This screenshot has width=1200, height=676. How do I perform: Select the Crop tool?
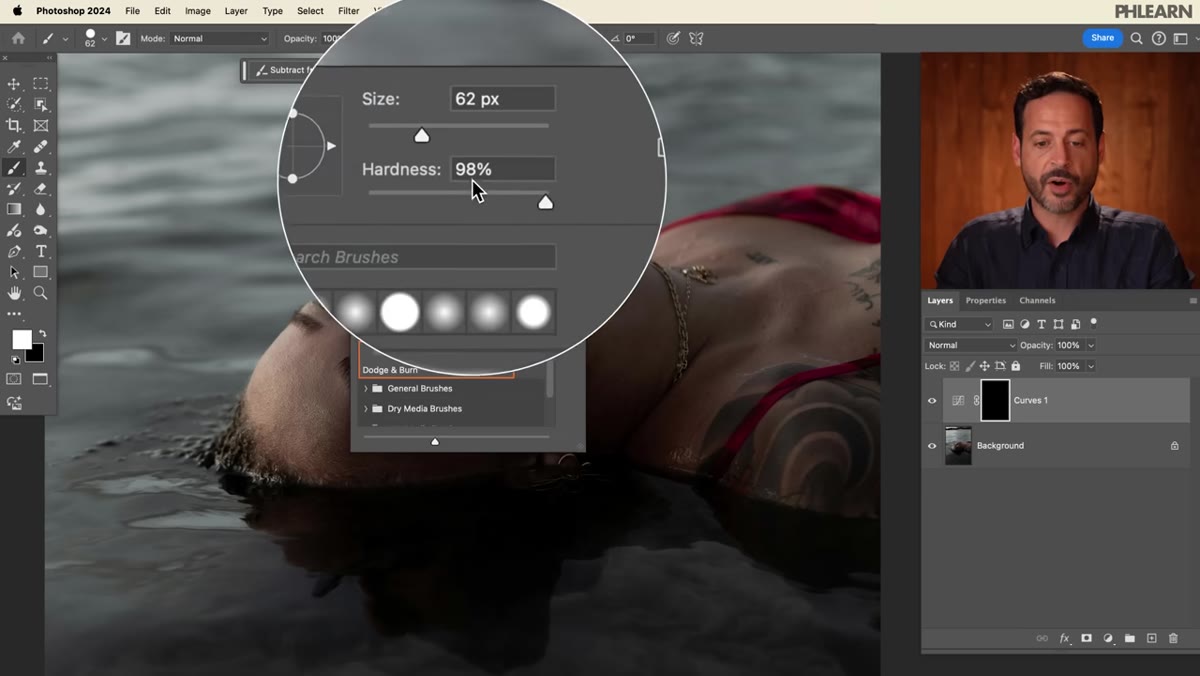pyautogui.click(x=14, y=126)
